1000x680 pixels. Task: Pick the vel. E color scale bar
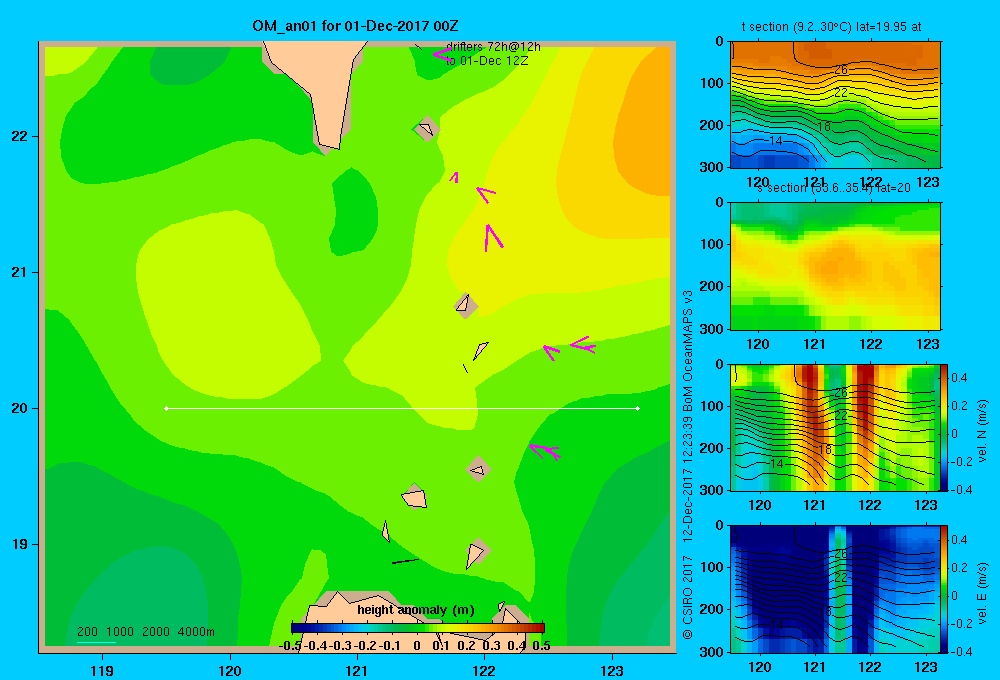(944, 589)
